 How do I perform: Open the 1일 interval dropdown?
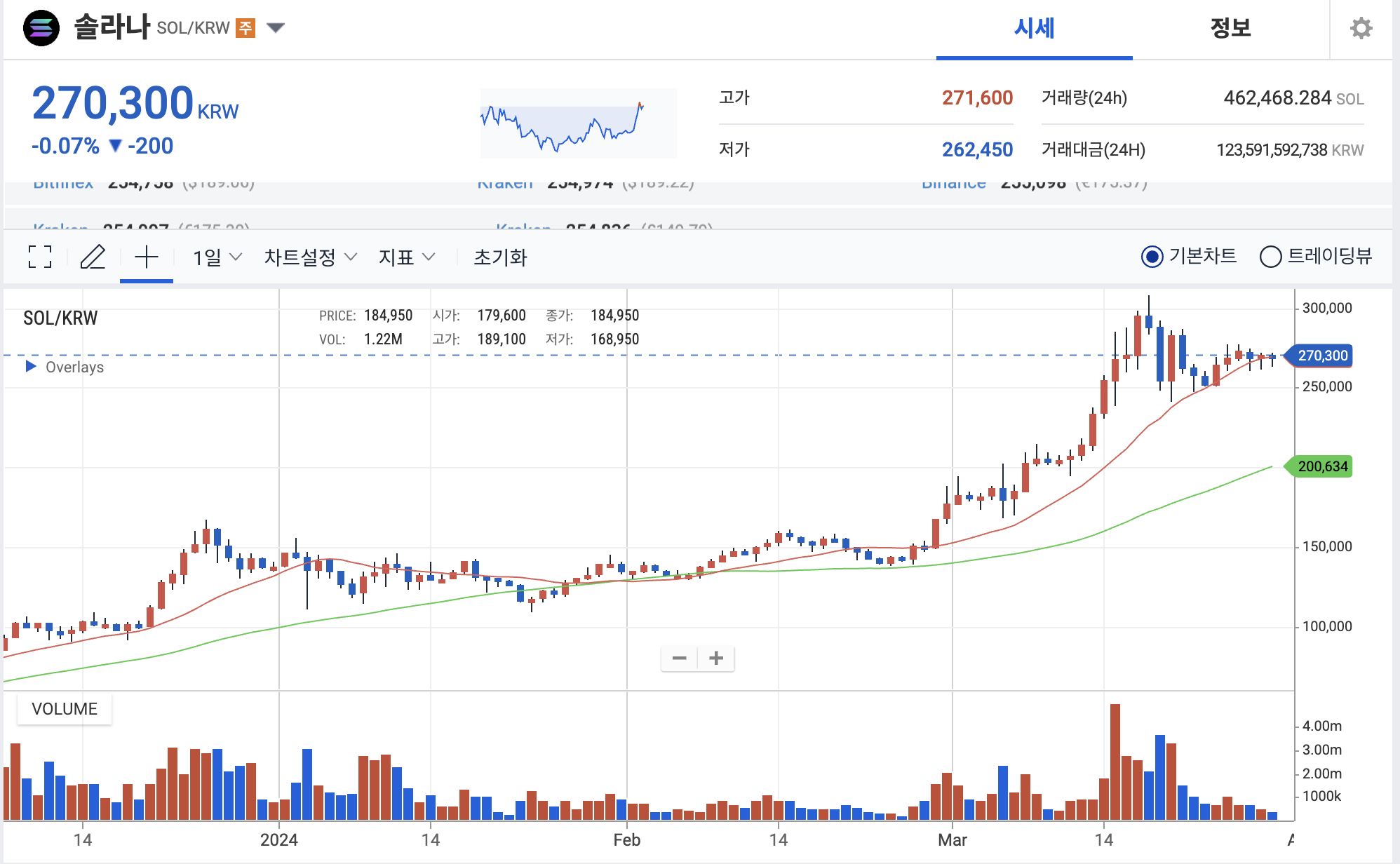pyautogui.click(x=217, y=257)
